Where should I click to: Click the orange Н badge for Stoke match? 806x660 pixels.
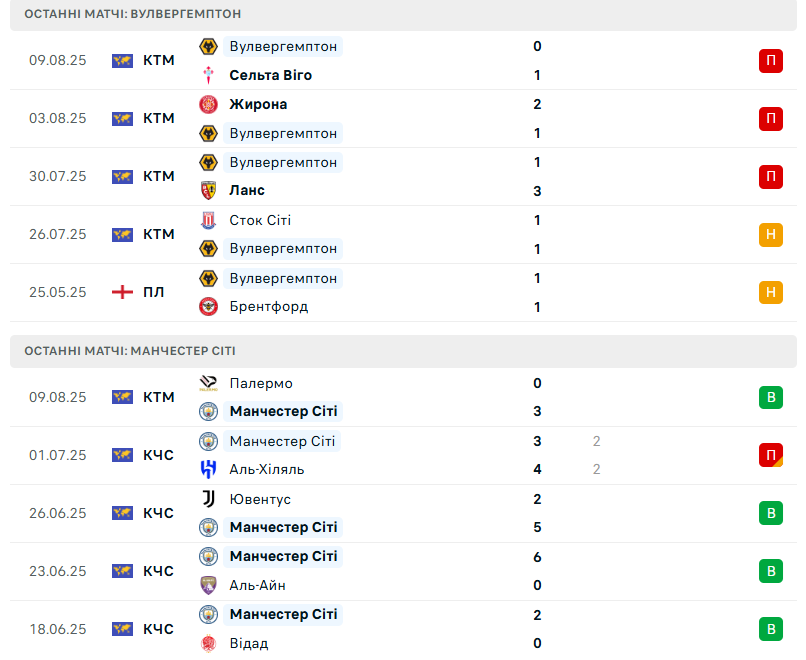coord(770,234)
